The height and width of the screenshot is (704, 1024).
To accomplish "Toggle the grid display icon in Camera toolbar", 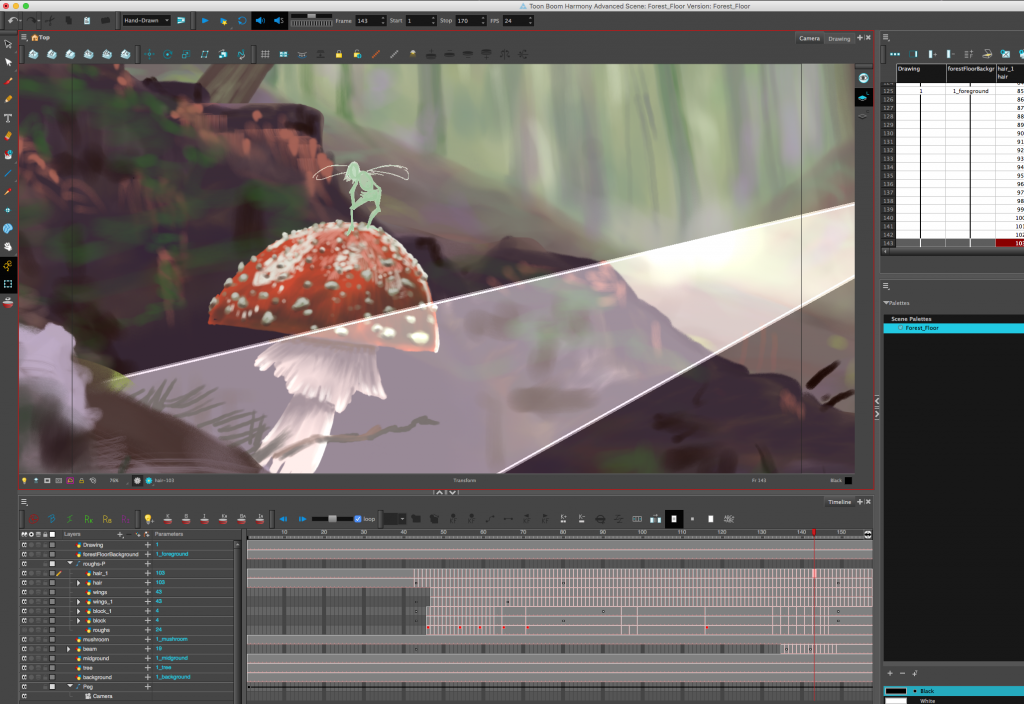I will point(265,54).
